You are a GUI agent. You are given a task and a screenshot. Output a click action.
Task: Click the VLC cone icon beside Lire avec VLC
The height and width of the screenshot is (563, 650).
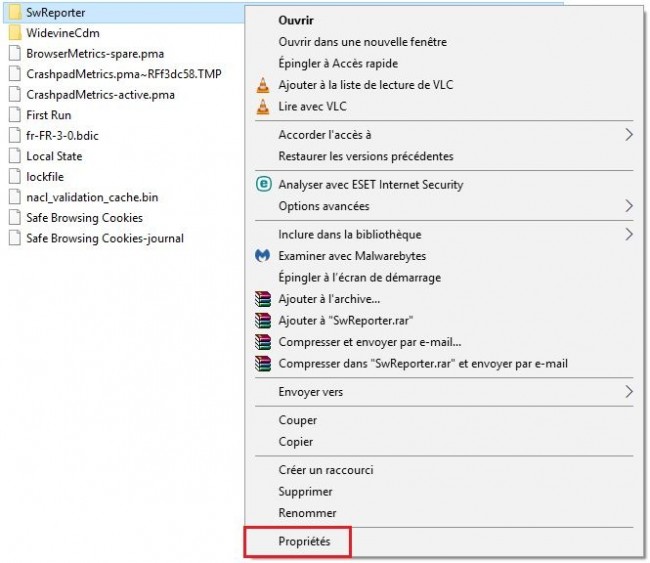coord(263,107)
